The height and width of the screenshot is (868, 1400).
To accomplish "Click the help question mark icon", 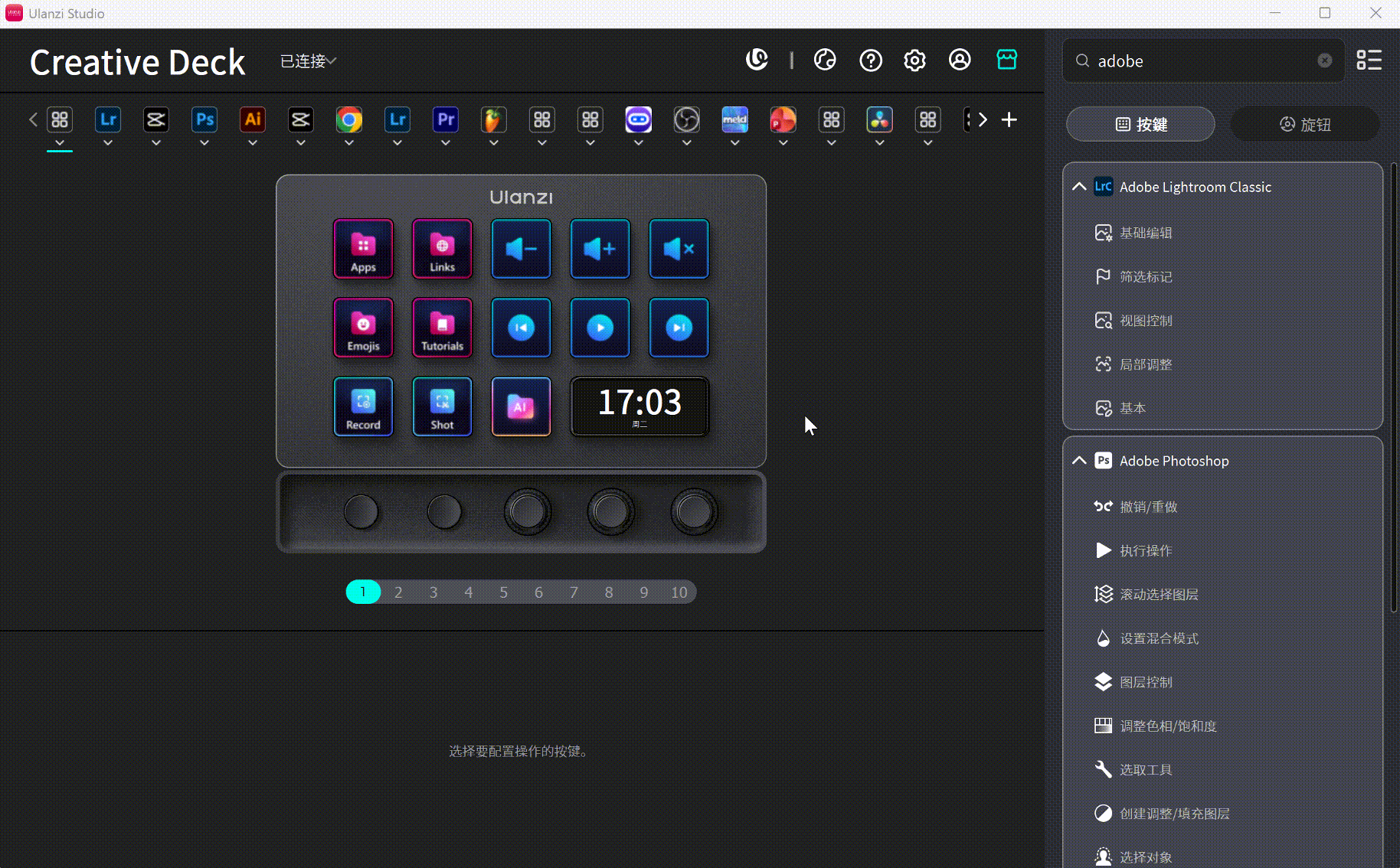I will 870,60.
